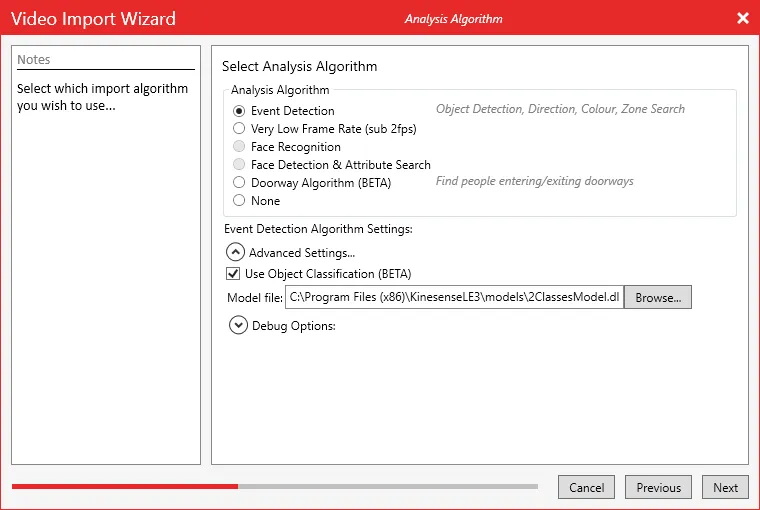Click into the Model file path field
The width and height of the screenshot is (760, 510).
[454, 297]
